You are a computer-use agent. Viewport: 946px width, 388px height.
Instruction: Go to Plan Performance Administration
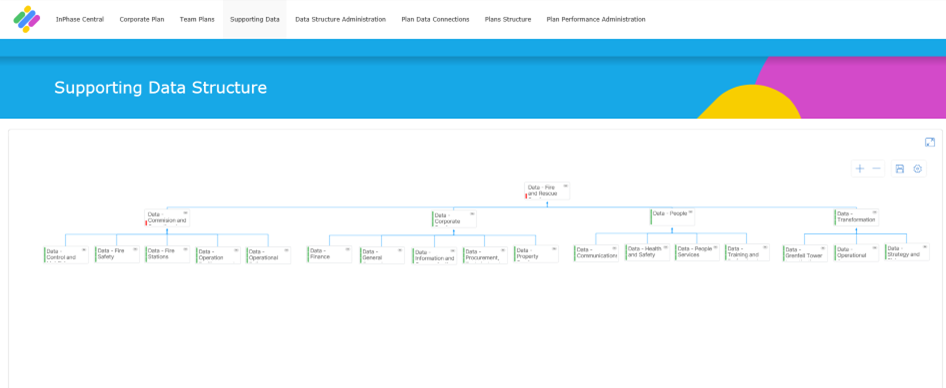[595, 19]
